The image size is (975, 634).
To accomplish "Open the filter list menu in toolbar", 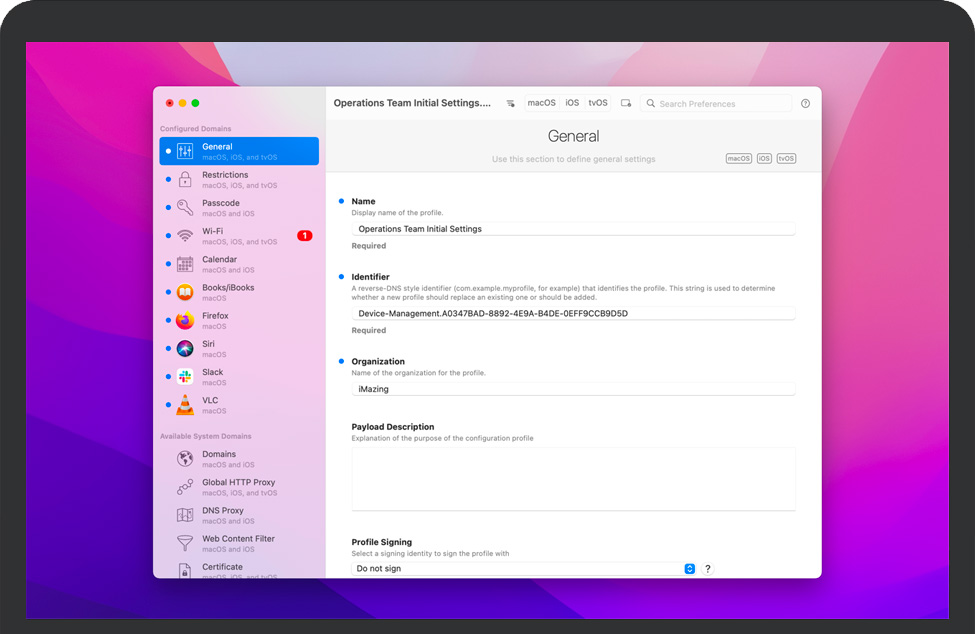I will [x=510, y=103].
